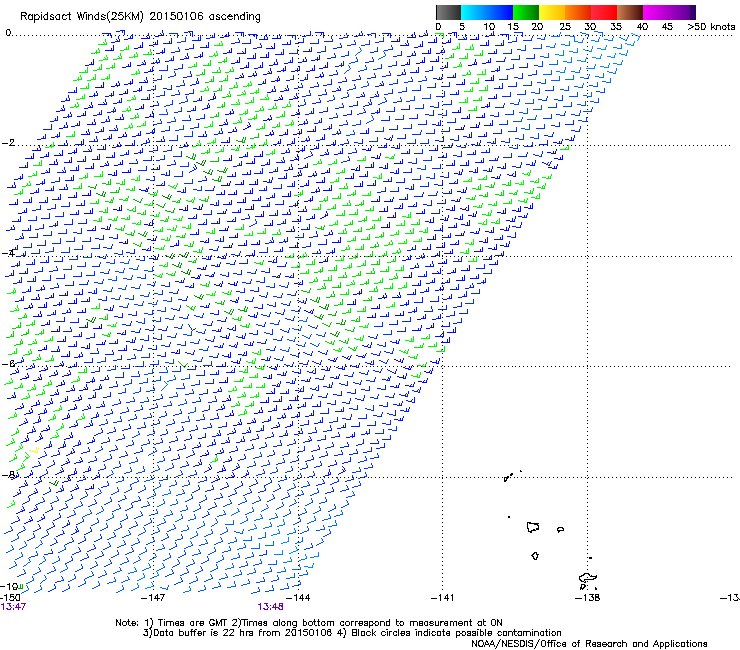Image resolution: width=740 pixels, height=650 pixels.
Task: Click the purple "13:47" pass time label
Action: click(x=13, y=607)
